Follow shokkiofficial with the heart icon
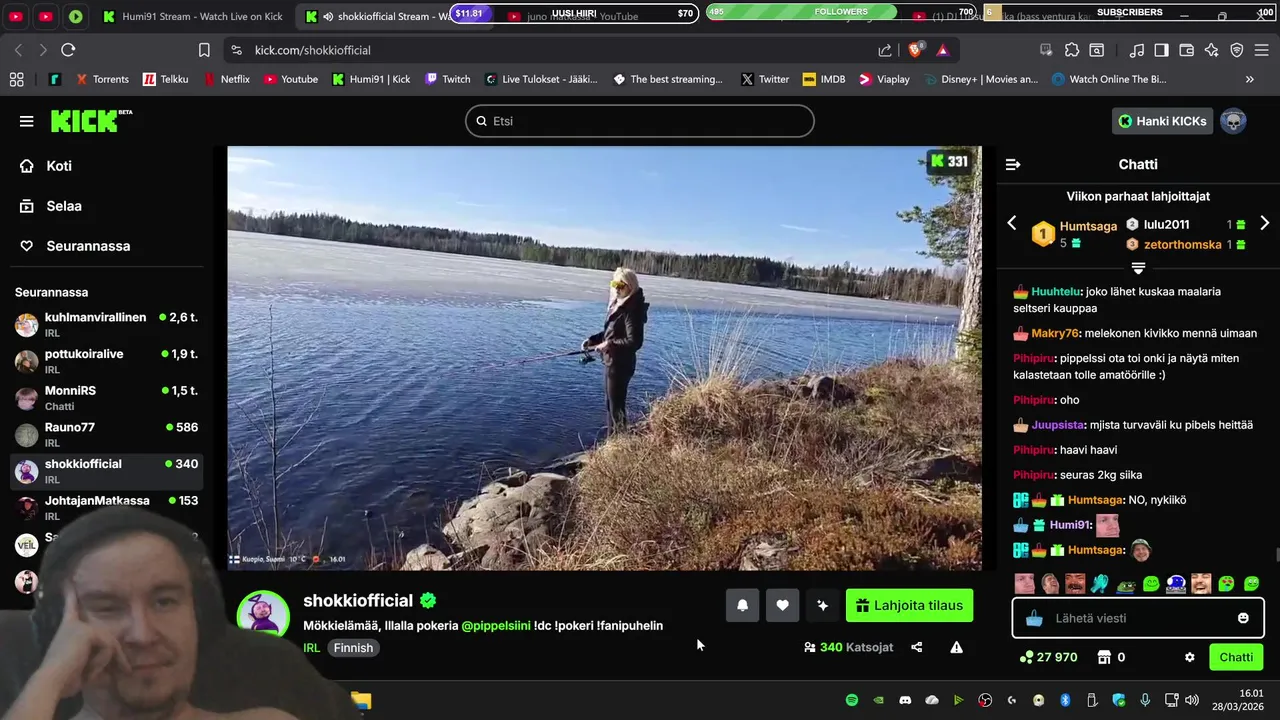Viewport: 1280px width, 720px height. click(782, 605)
